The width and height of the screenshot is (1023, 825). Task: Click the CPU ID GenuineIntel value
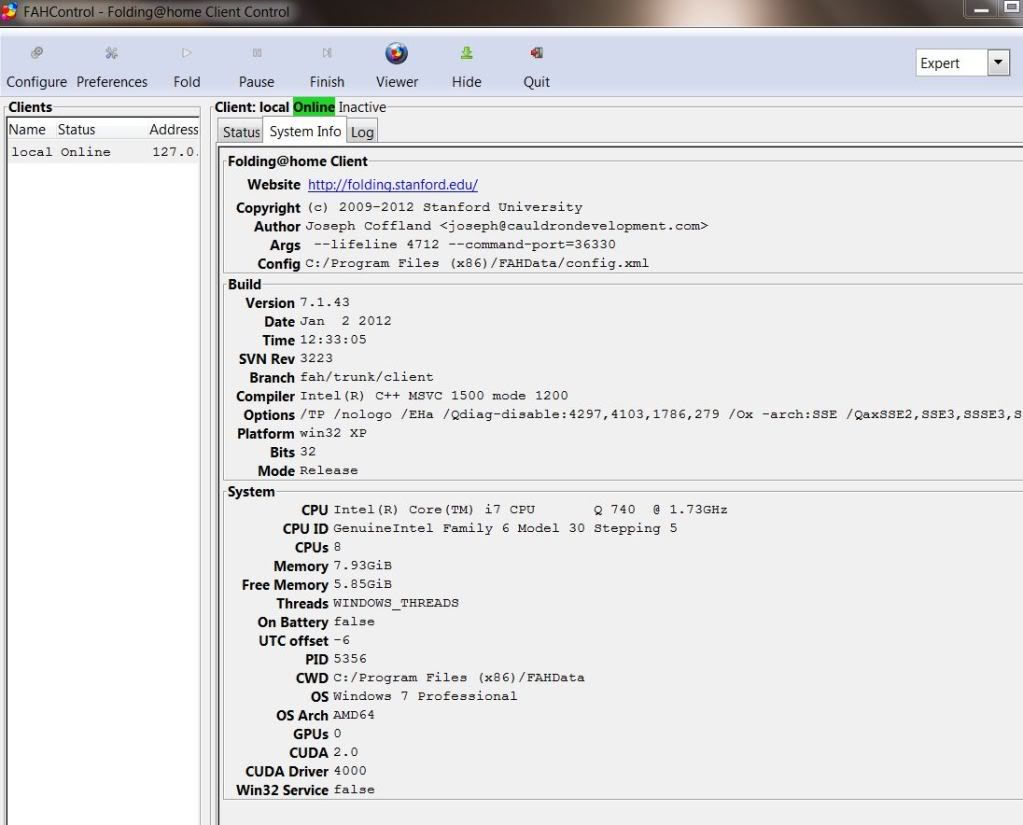click(x=505, y=528)
